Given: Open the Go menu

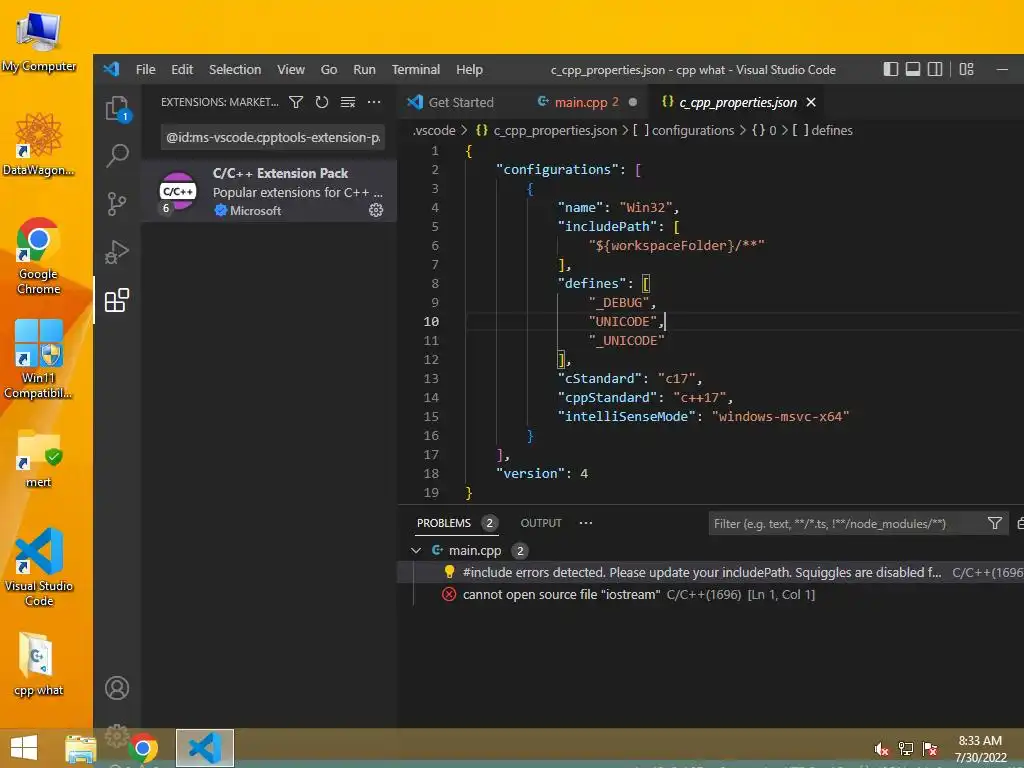Looking at the screenshot, I should [x=329, y=69].
